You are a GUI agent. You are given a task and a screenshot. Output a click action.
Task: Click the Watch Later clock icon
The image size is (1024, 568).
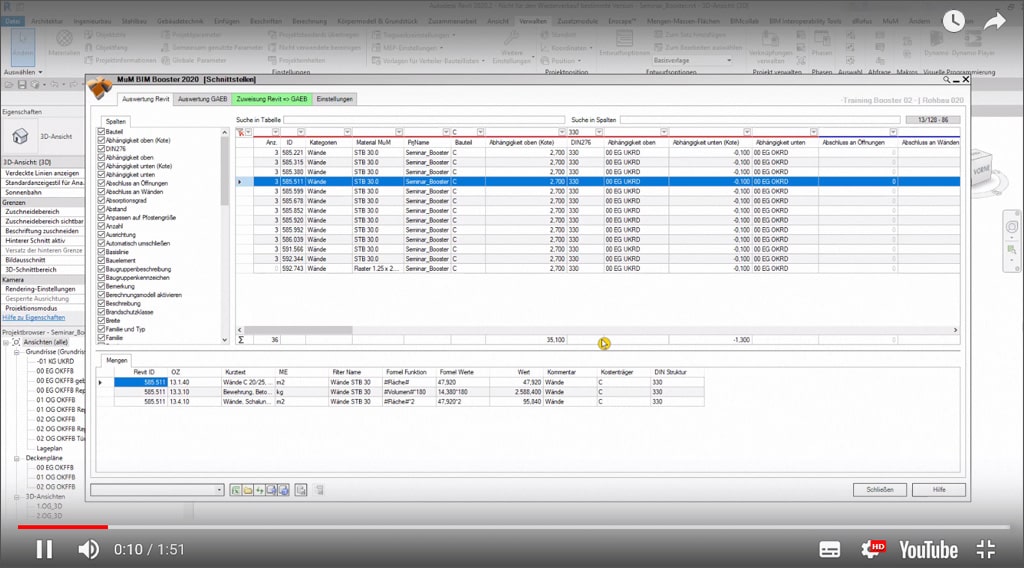953,21
